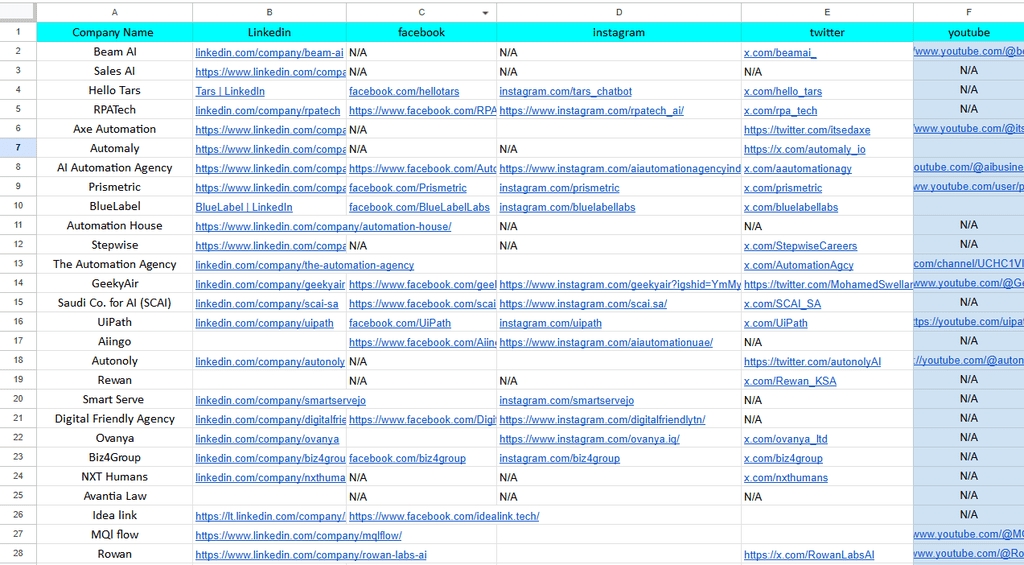Select the 'instagram' header cell

pos(618,32)
